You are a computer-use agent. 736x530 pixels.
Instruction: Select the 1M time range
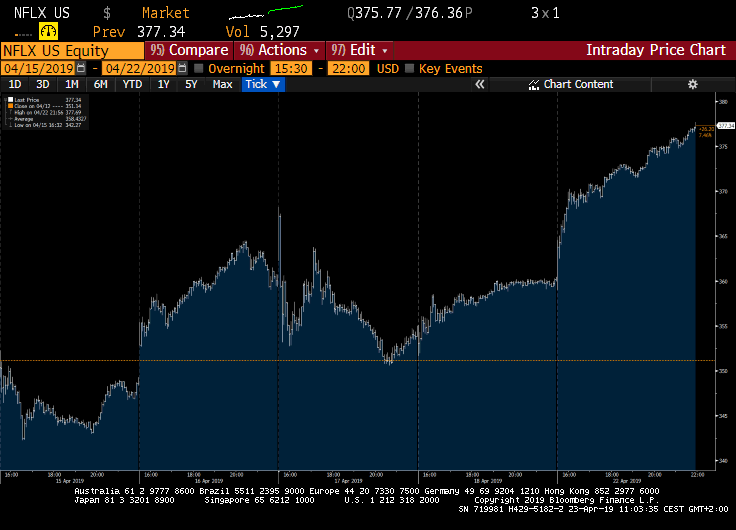[x=71, y=84]
